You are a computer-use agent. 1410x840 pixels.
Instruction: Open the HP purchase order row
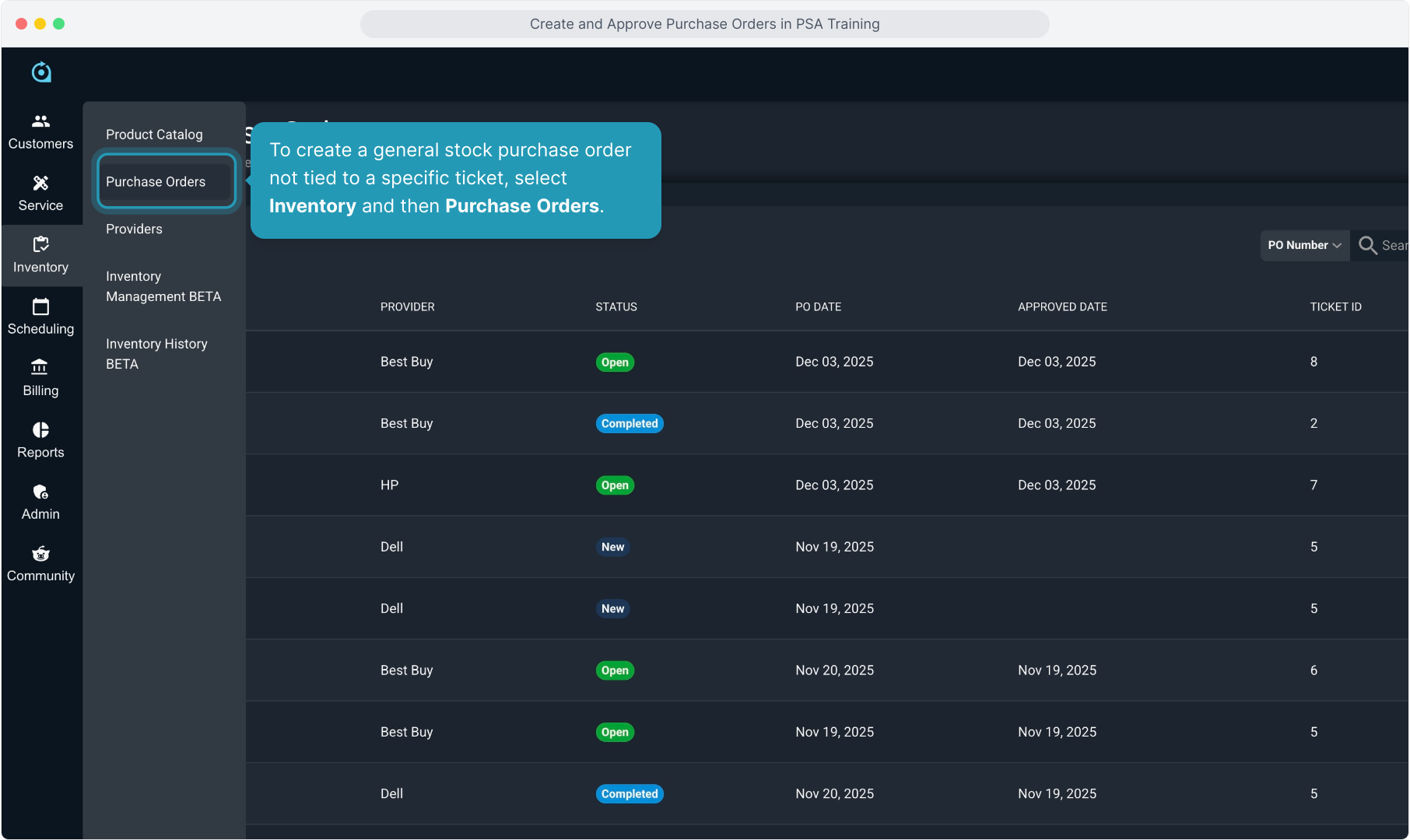(389, 485)
